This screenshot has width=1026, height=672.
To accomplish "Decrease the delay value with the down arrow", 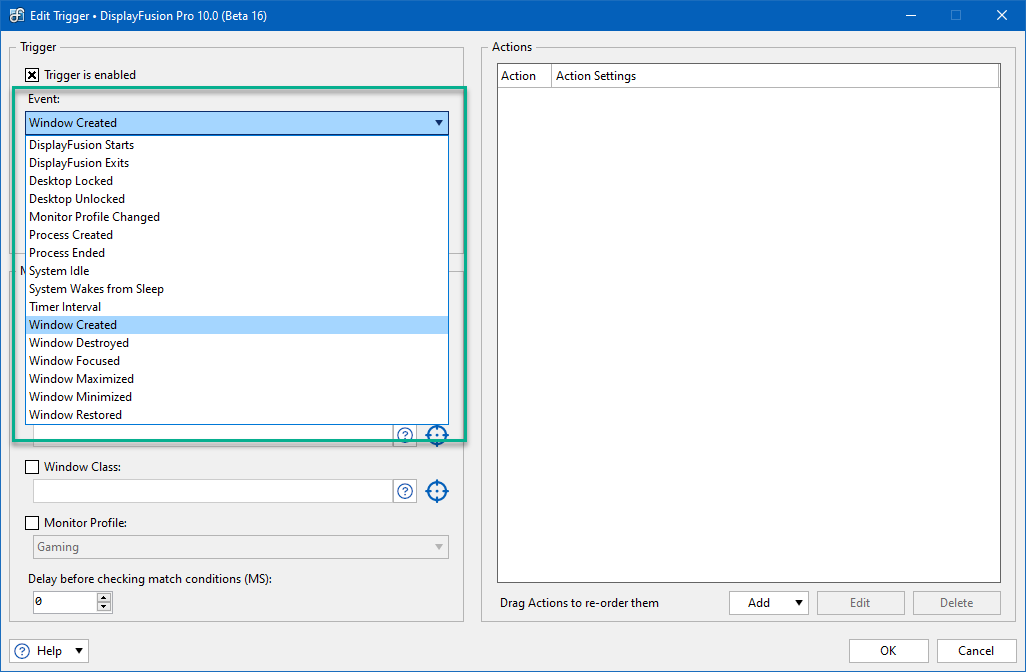I will pyautogui.click(x=104, y=607).
